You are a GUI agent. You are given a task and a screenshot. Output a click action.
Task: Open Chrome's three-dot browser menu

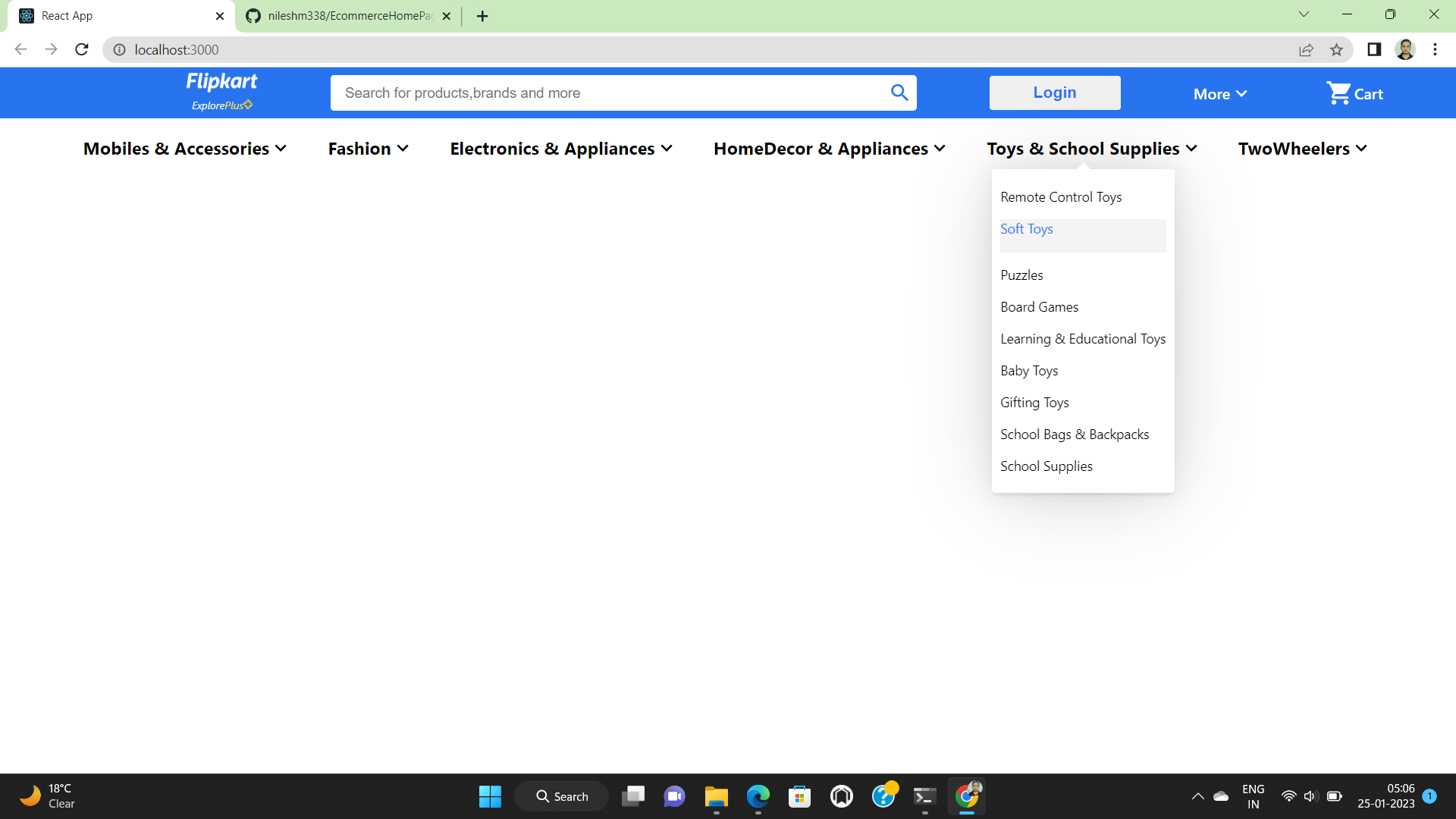tap(1435, 49)
